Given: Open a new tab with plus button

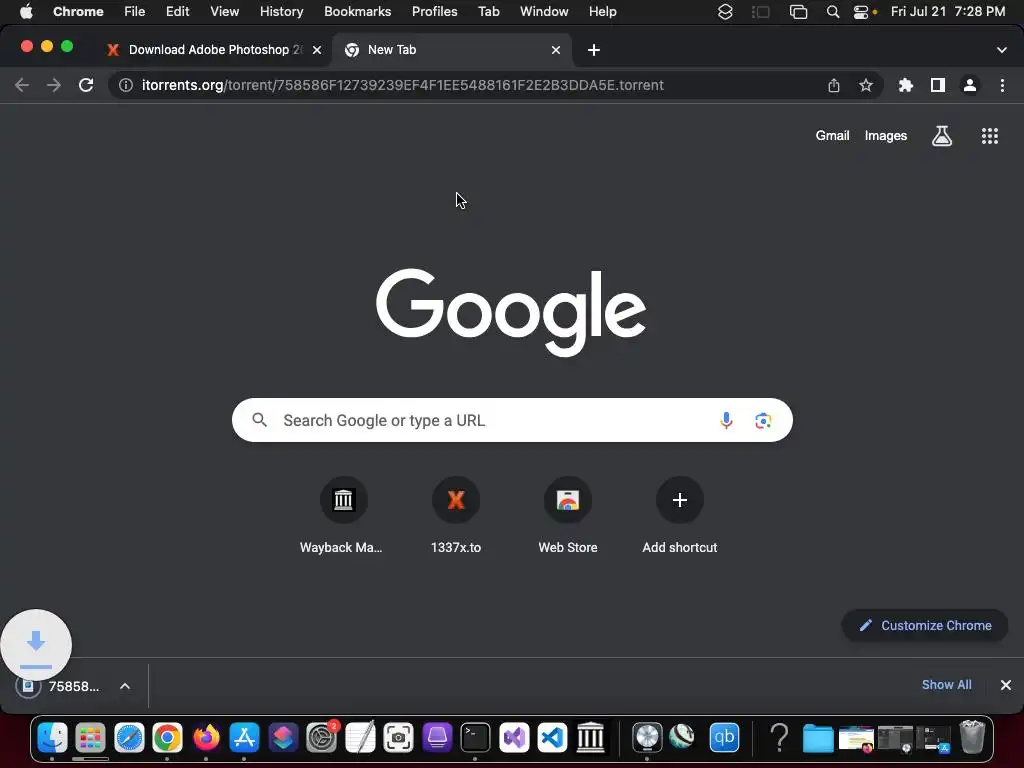Looking at the screenshot, I should [594, 50].
